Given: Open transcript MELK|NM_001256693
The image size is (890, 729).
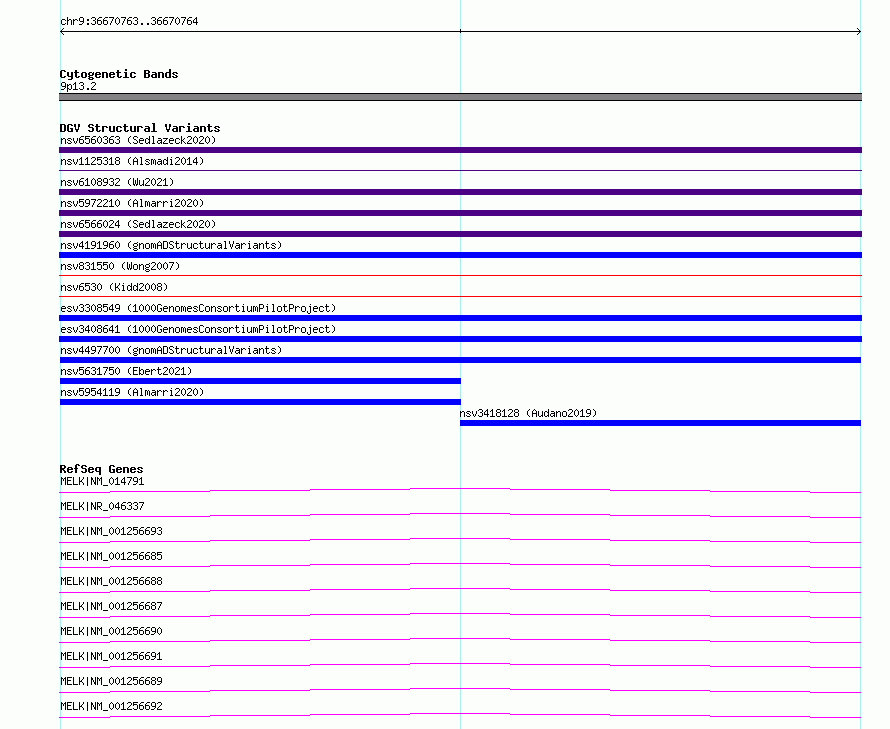Looking at the screenshot, I should tap(111, 531).
